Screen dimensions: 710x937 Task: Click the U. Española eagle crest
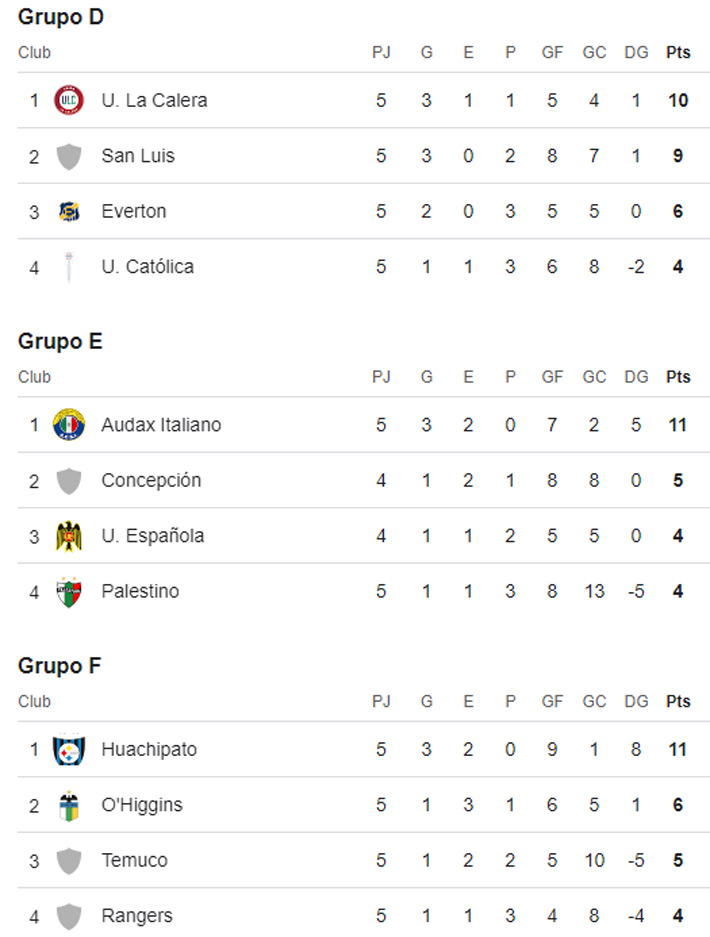pos(69,536)
